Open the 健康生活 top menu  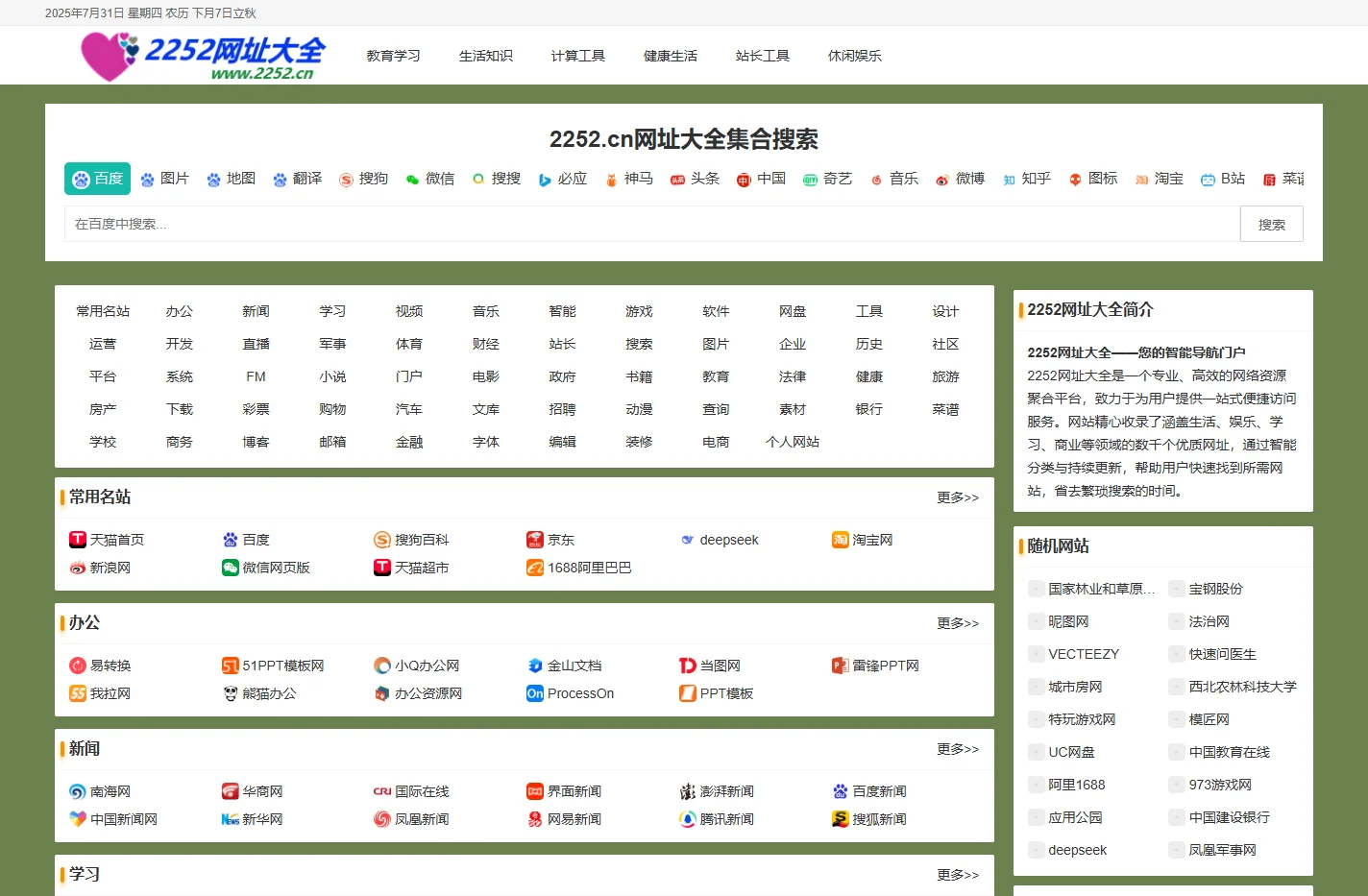(671, 56)
